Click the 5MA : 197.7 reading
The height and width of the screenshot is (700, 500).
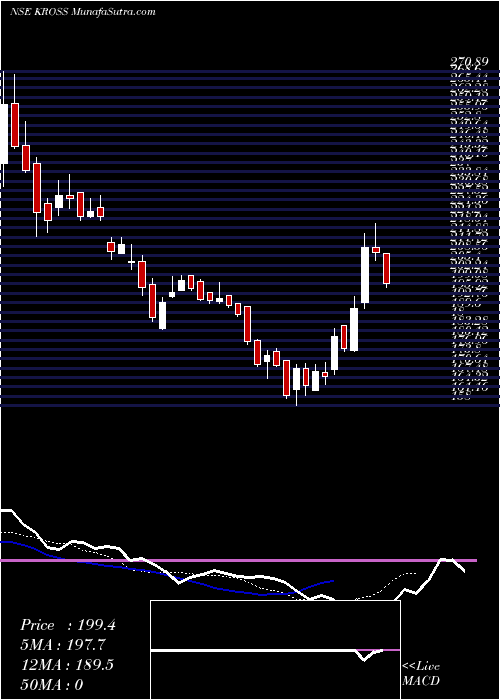click(63, 645)
